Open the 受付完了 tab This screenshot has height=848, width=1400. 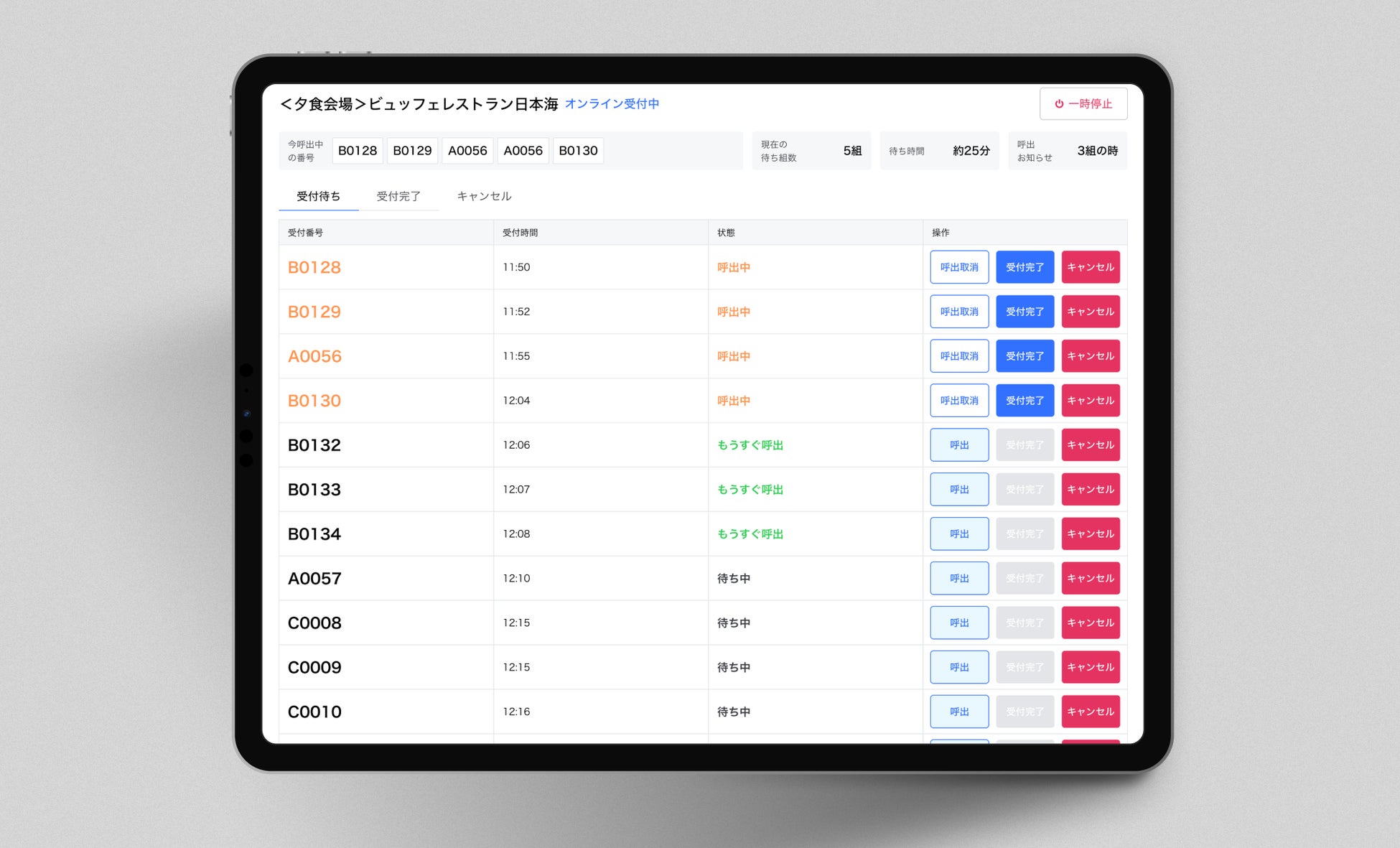(398, 196)
